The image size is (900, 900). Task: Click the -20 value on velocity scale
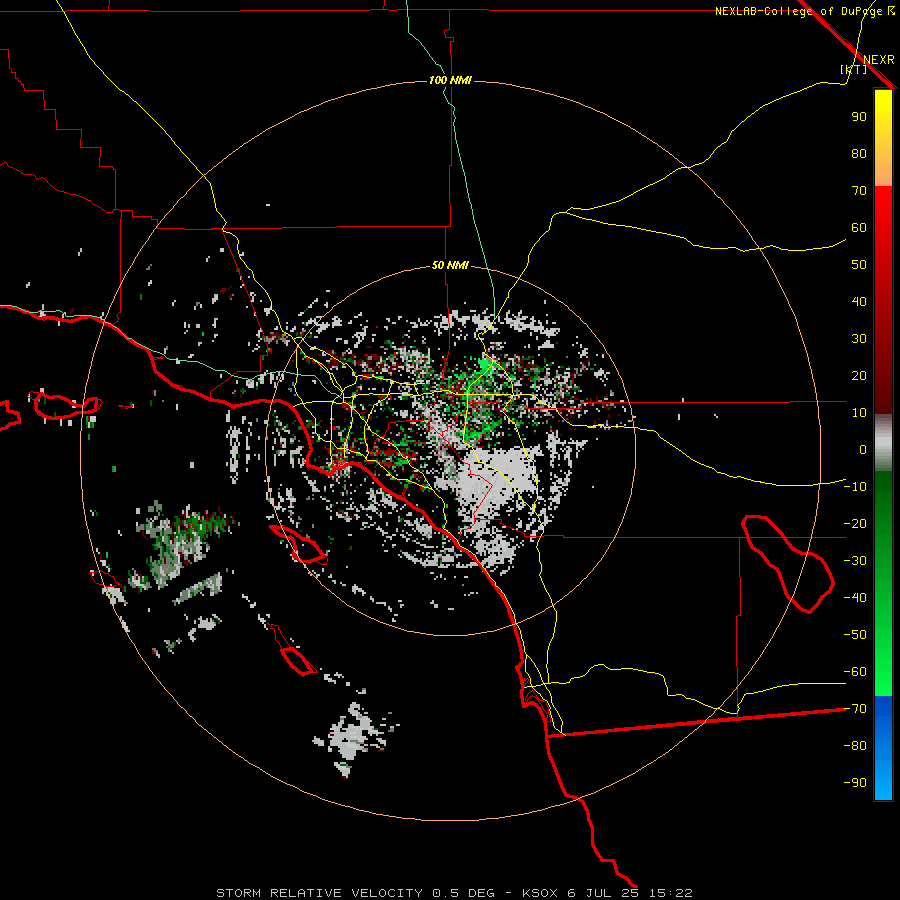(x=855, y=523)
